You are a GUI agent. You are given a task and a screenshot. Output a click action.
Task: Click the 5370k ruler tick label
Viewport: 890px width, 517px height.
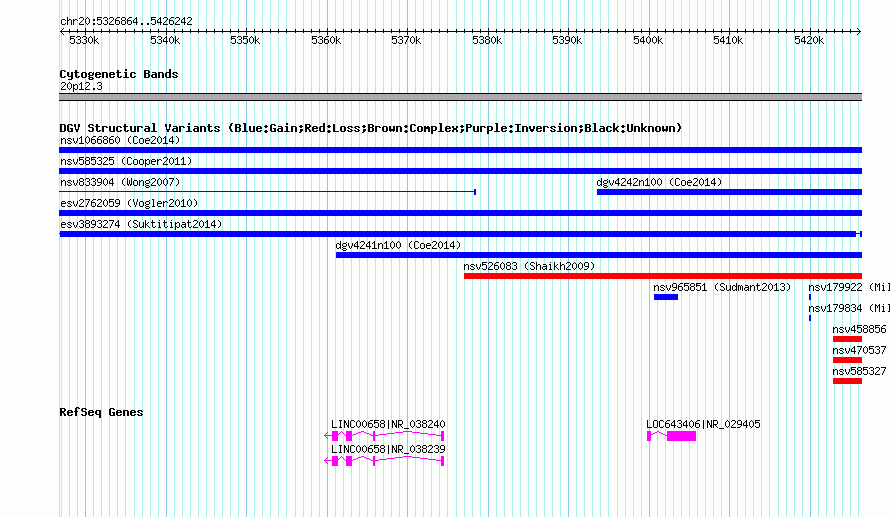point(406,40)
